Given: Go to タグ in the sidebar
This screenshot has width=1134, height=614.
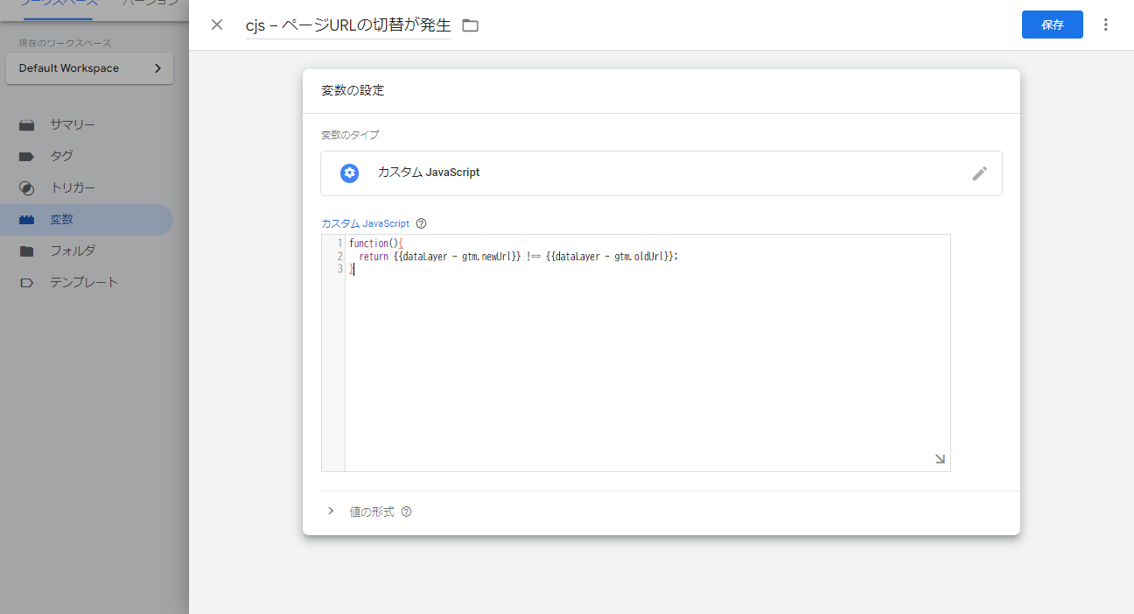Looking at the screenshot, I should pos(61,156).
